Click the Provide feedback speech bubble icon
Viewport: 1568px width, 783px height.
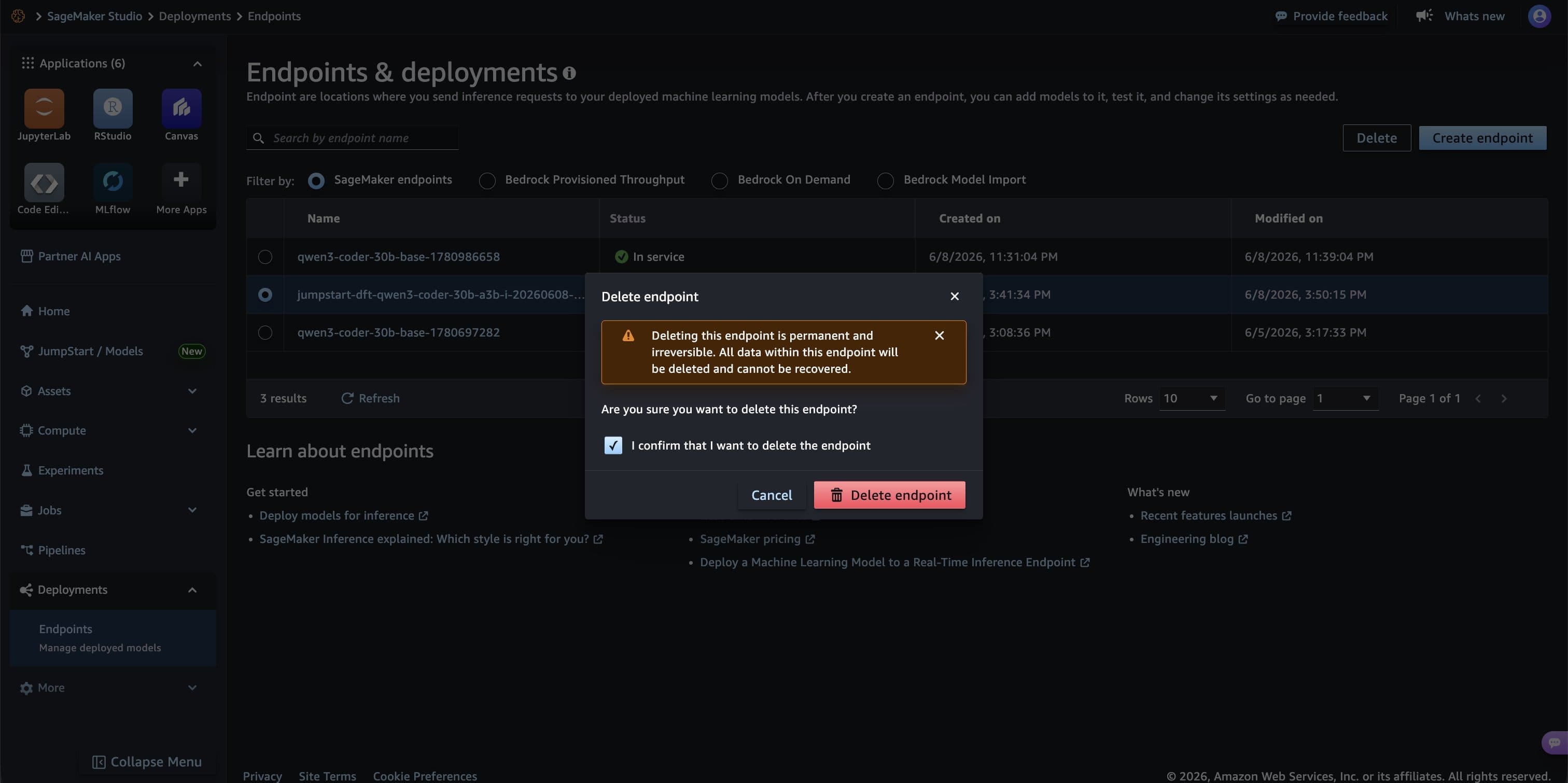point(1281,17)
